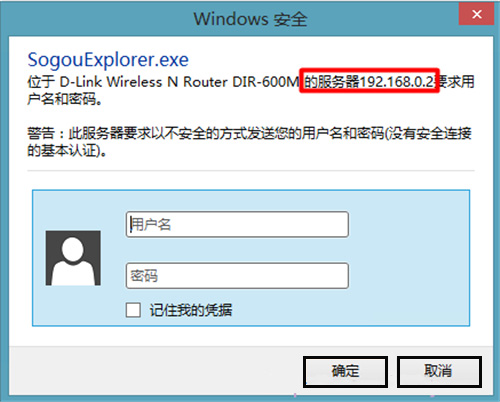Click the 用户名 username input field
The image size is (500, 402).
[237, 224]
